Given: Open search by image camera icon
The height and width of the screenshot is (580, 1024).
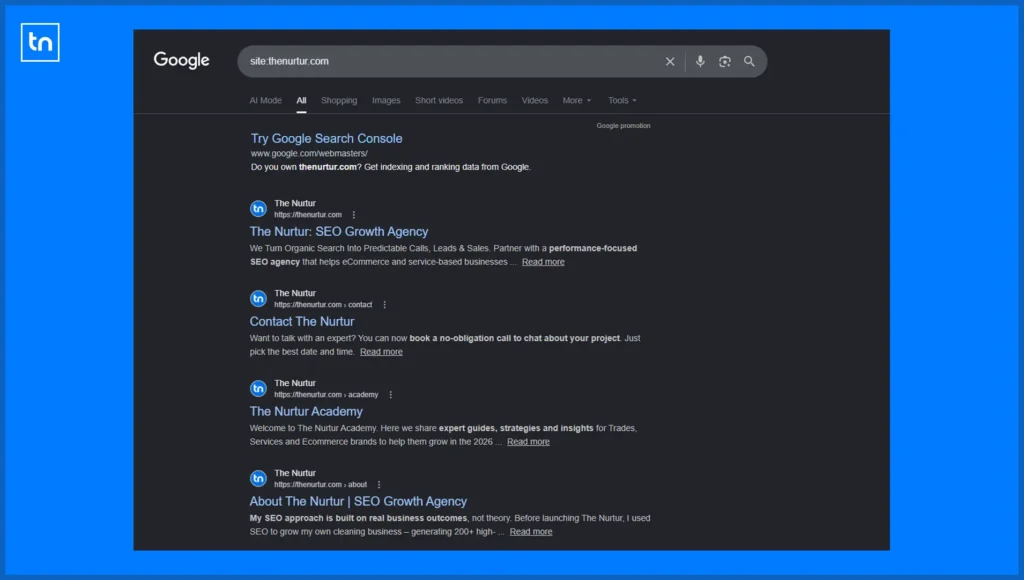Looking at the screenshot, I should coord(724,61).
